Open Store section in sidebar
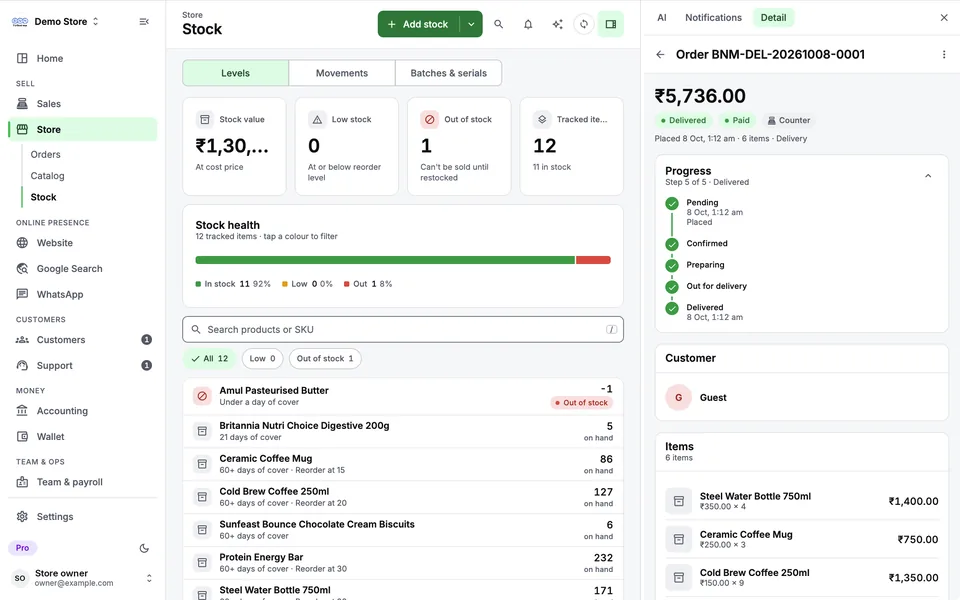Image resolution: width=960 pixels, height=600 pixels. (83, 129)
